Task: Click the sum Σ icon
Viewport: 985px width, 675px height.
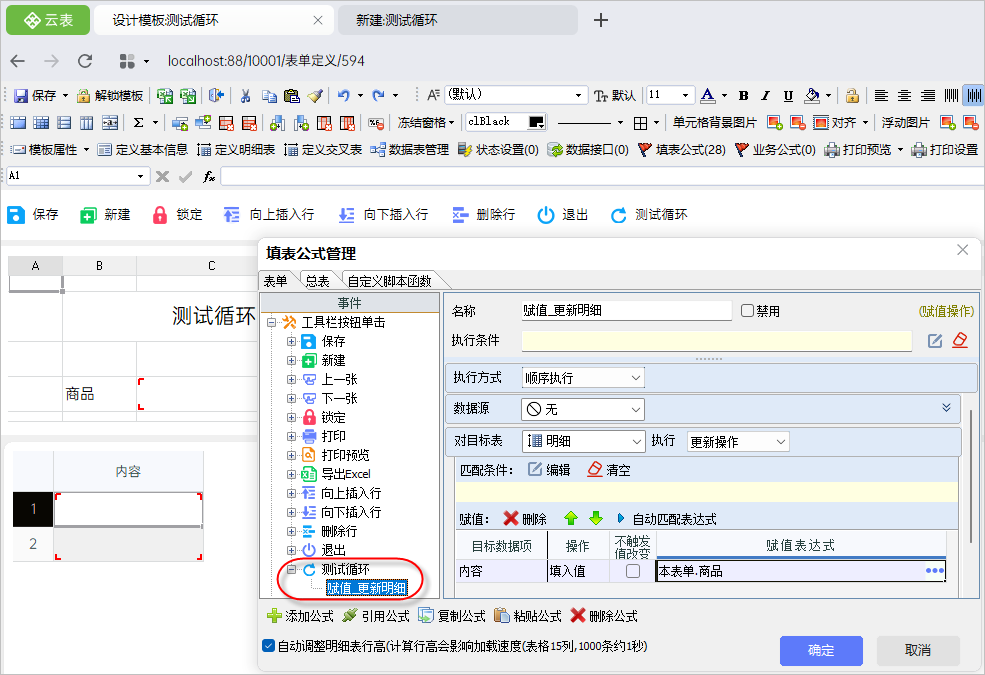Action: pos(139,122)
